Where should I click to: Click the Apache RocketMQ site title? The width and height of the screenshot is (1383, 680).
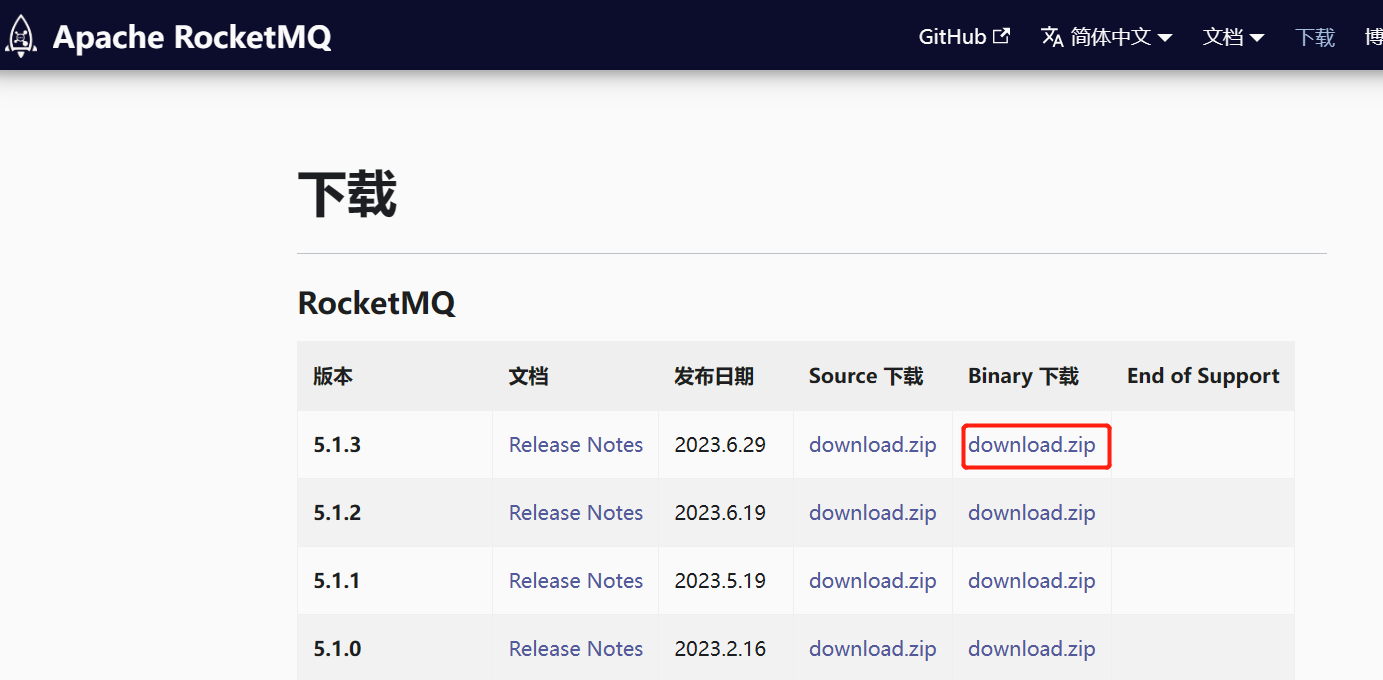click(192, 36)
